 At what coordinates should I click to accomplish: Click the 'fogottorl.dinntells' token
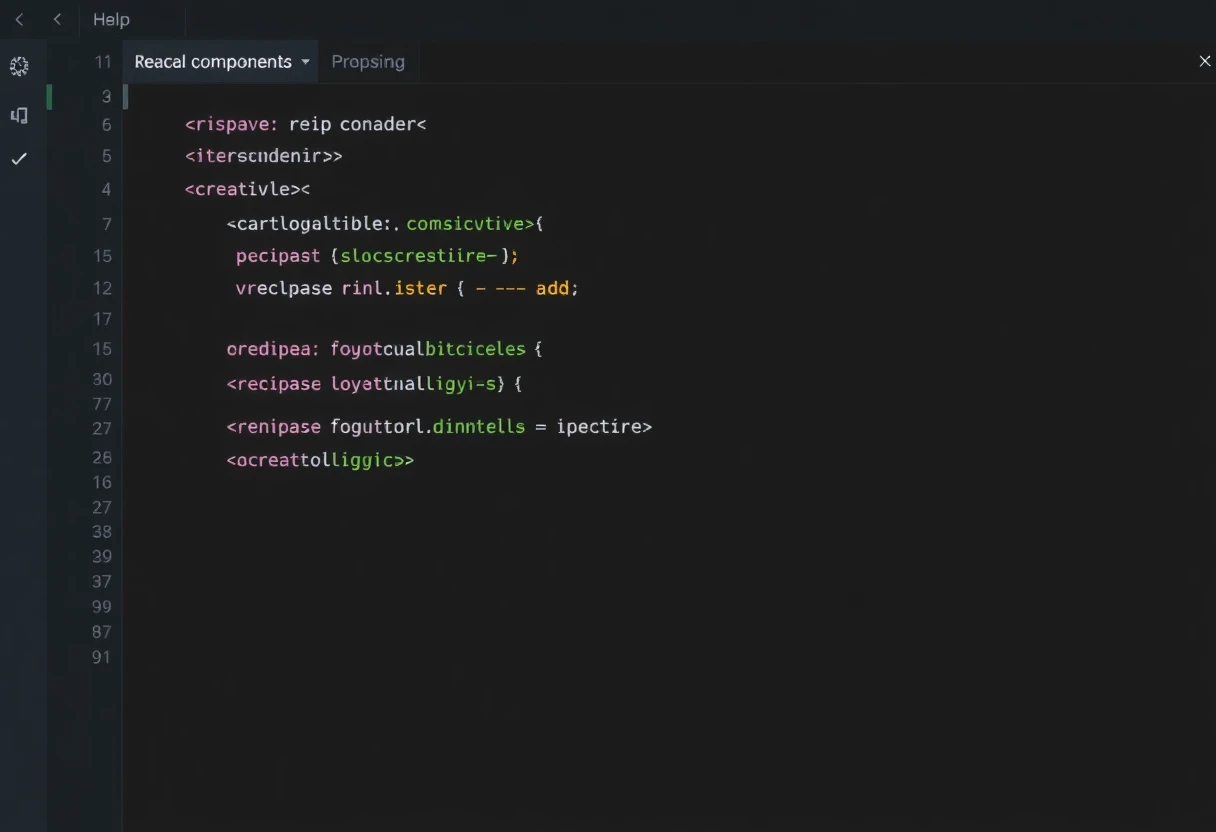click(428, 427)
